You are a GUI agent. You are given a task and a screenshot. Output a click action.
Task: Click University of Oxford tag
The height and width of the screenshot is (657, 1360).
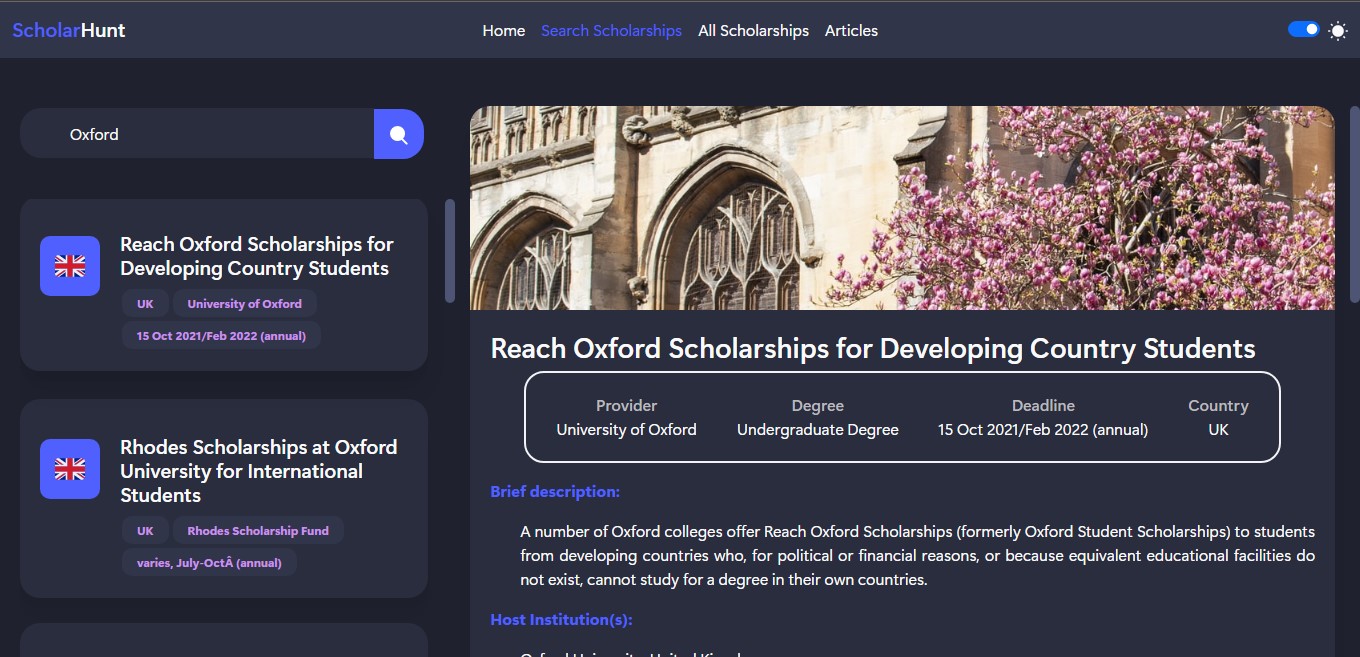pyautogui.click(x=245, y=304)
